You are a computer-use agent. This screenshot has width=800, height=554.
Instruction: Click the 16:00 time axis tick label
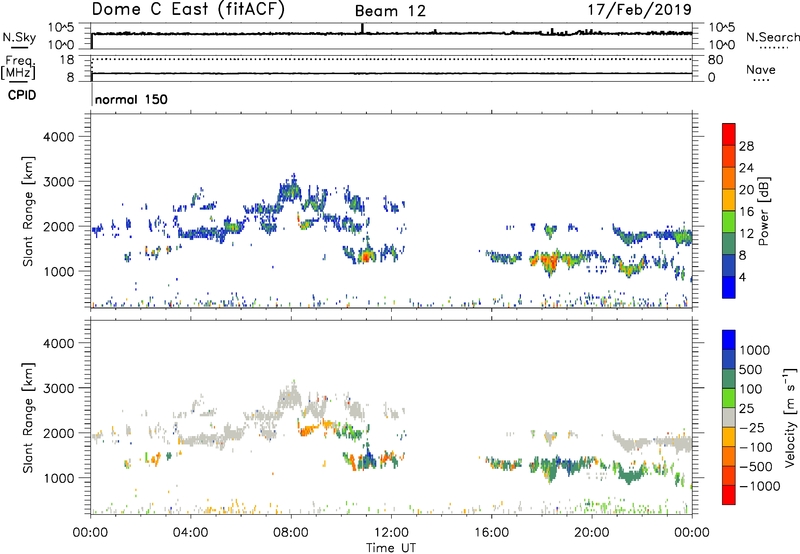pyautogui.click(x=491, y=533)
